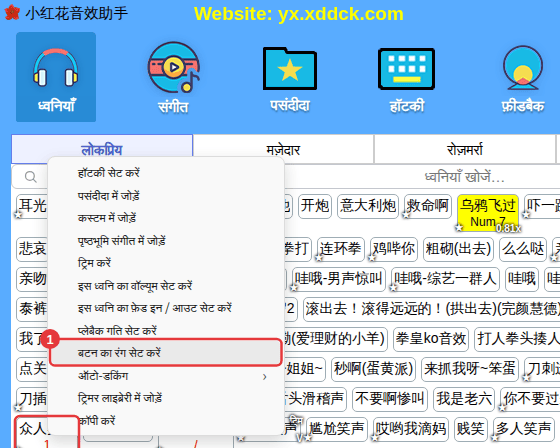Play the 悲哀 sound button
Screen dimensions: 560x448
pyautogui.click(x=32, y=249)
